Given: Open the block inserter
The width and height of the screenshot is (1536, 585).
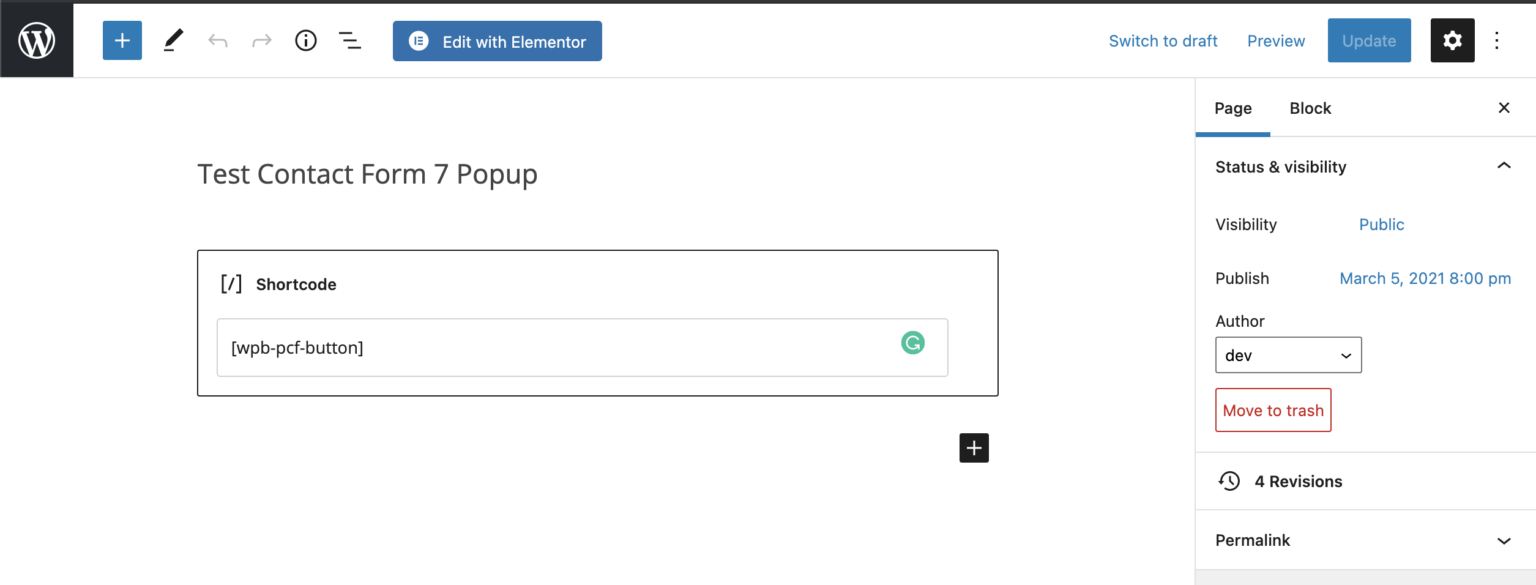Looking at the screenshot, I should pyautogui.click(x=122, y=40).
